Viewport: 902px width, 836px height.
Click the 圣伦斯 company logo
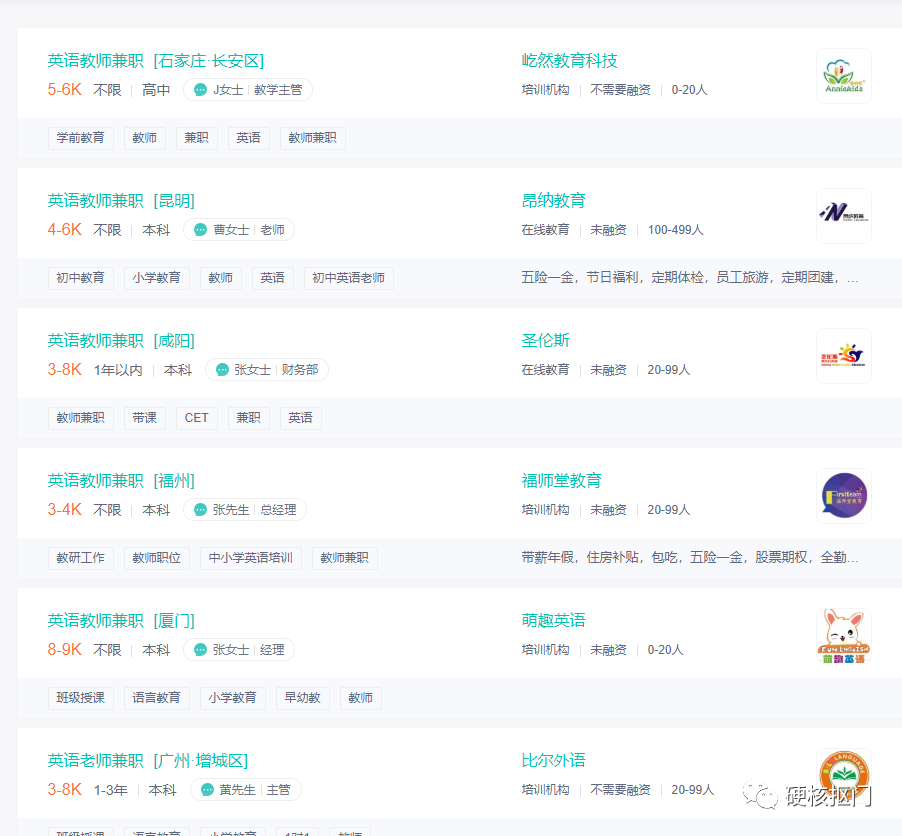click(x=843, y=356)
